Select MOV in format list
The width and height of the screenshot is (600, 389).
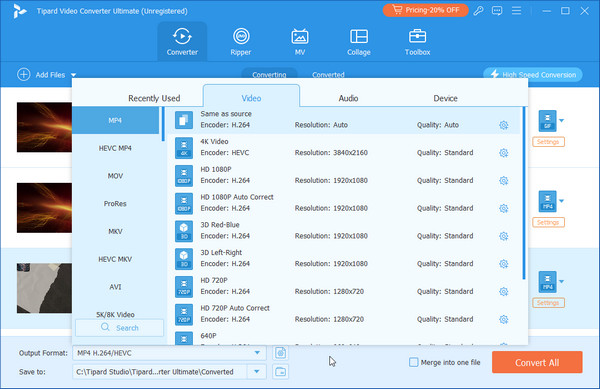[x=115, y=176]
